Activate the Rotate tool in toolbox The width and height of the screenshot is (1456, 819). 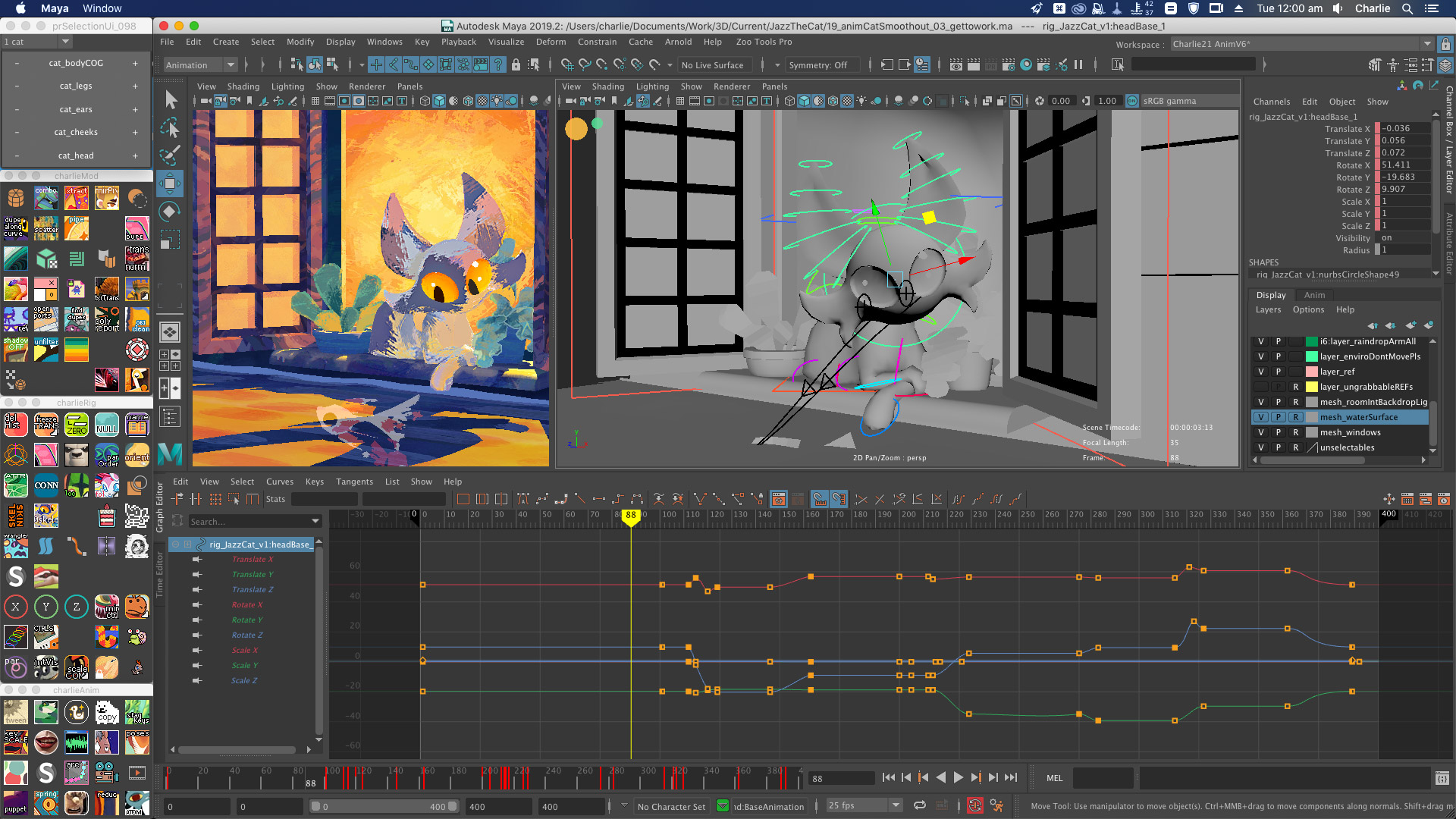171,211
